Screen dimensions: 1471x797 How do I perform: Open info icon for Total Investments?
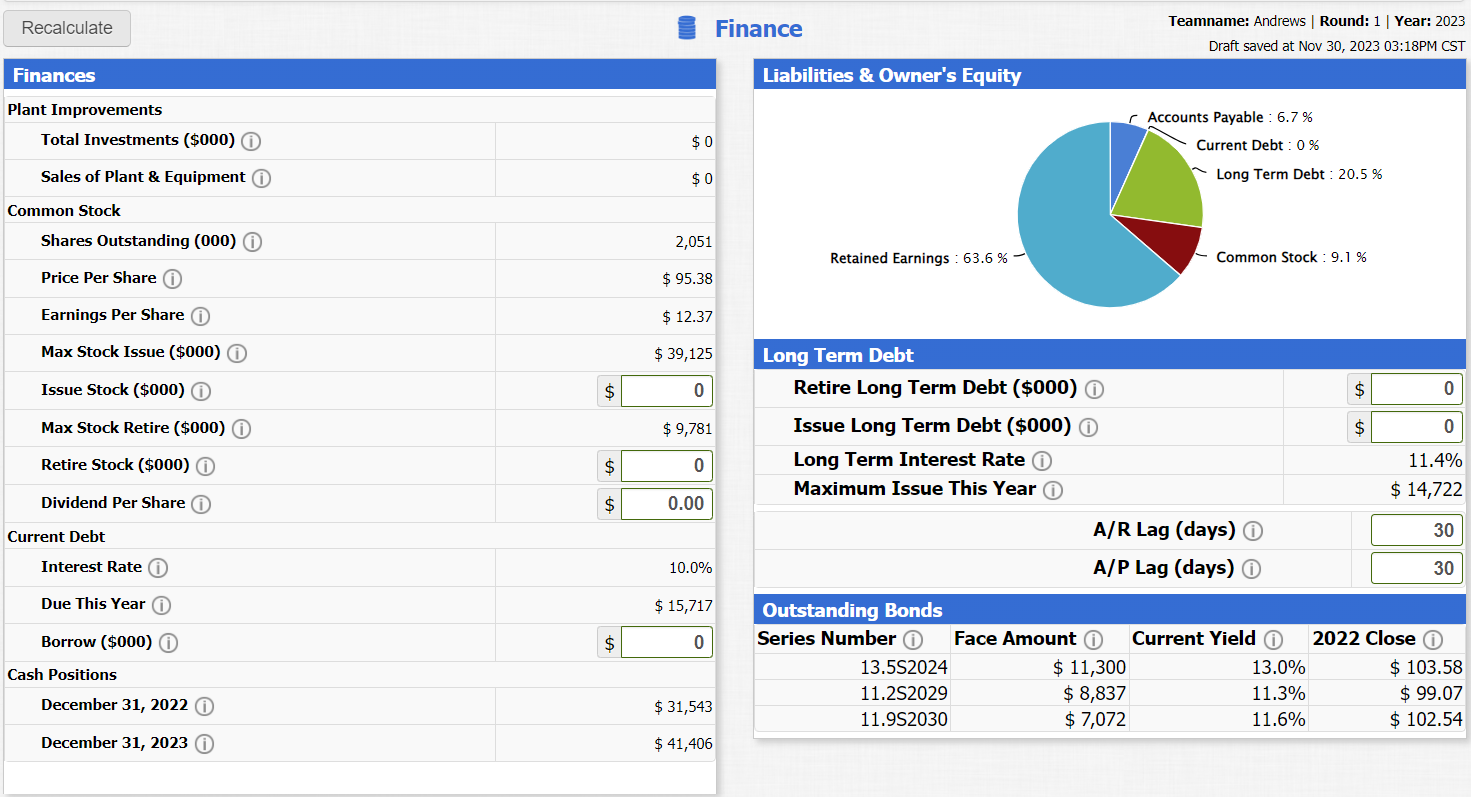(x=252, y=141)
